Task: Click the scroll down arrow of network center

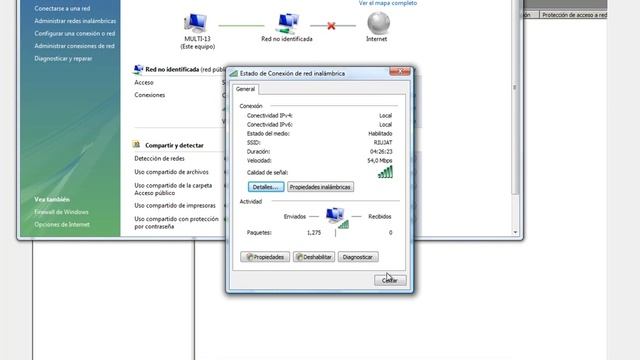Action: point(515,232)
